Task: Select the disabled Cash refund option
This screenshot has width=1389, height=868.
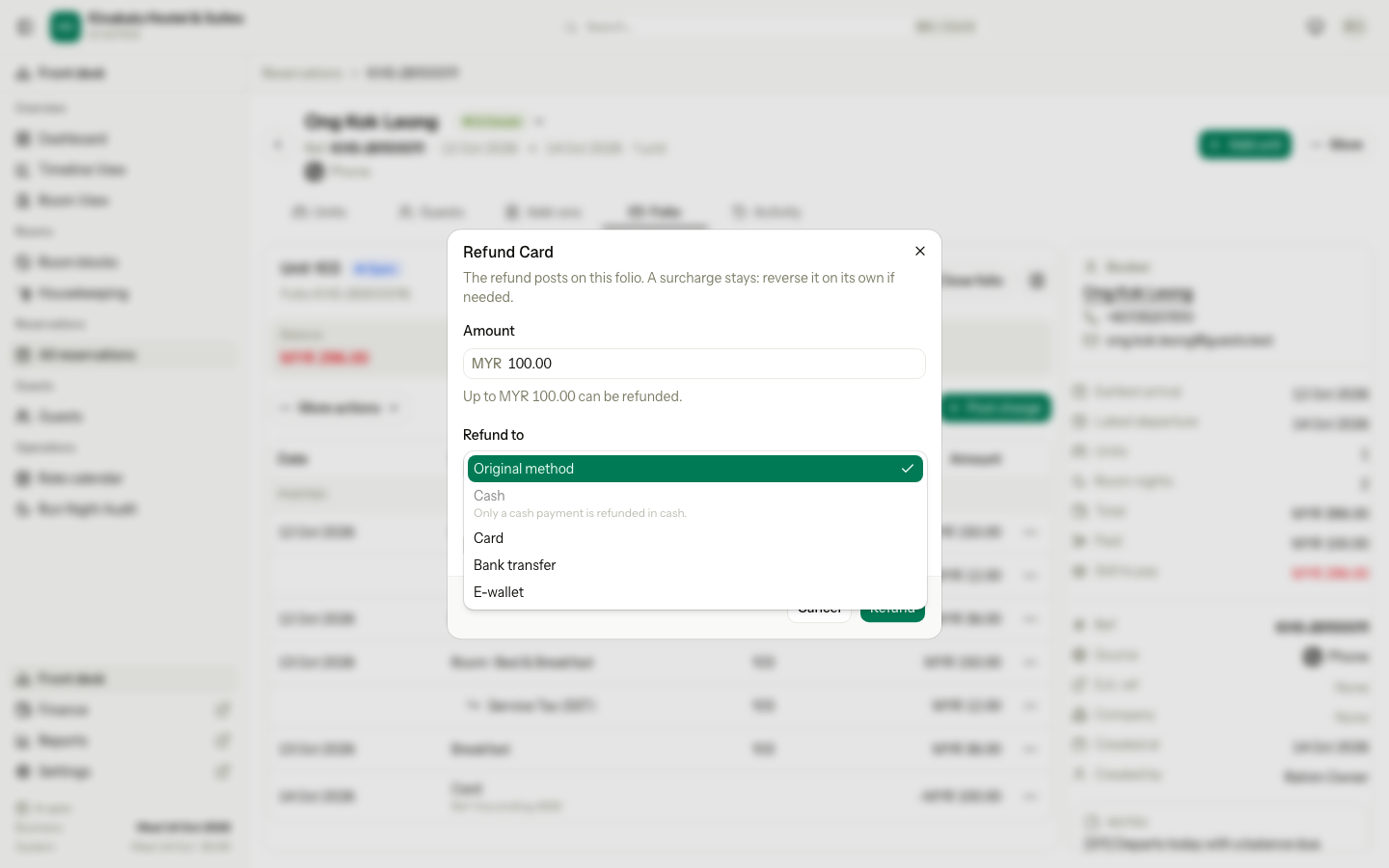Action: pos(695,503)
